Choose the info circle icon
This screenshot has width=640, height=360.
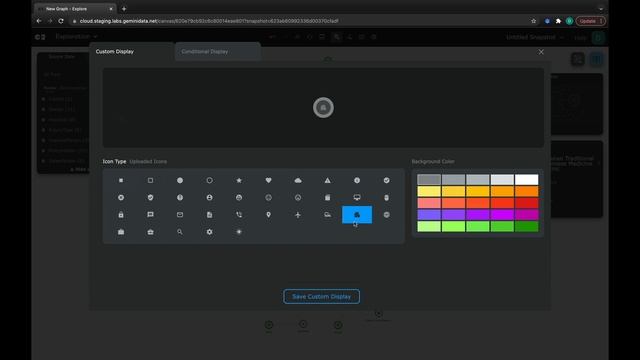357,180
